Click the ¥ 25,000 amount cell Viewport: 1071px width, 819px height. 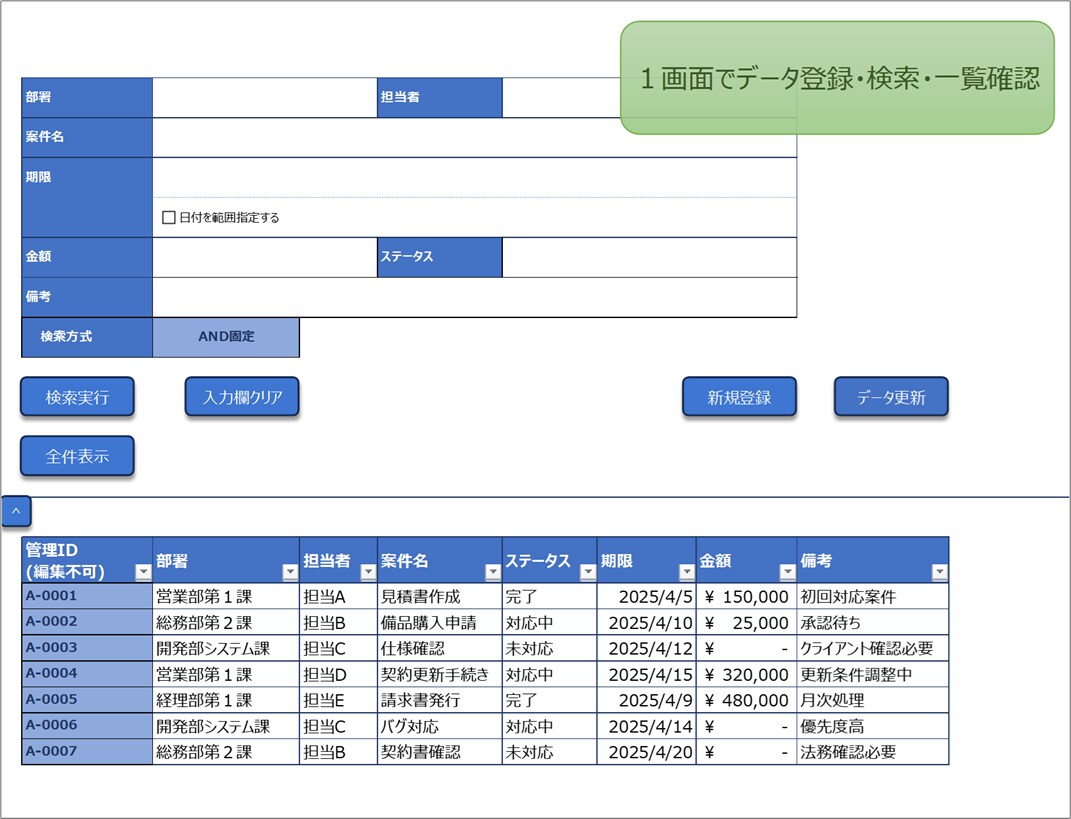747,622
